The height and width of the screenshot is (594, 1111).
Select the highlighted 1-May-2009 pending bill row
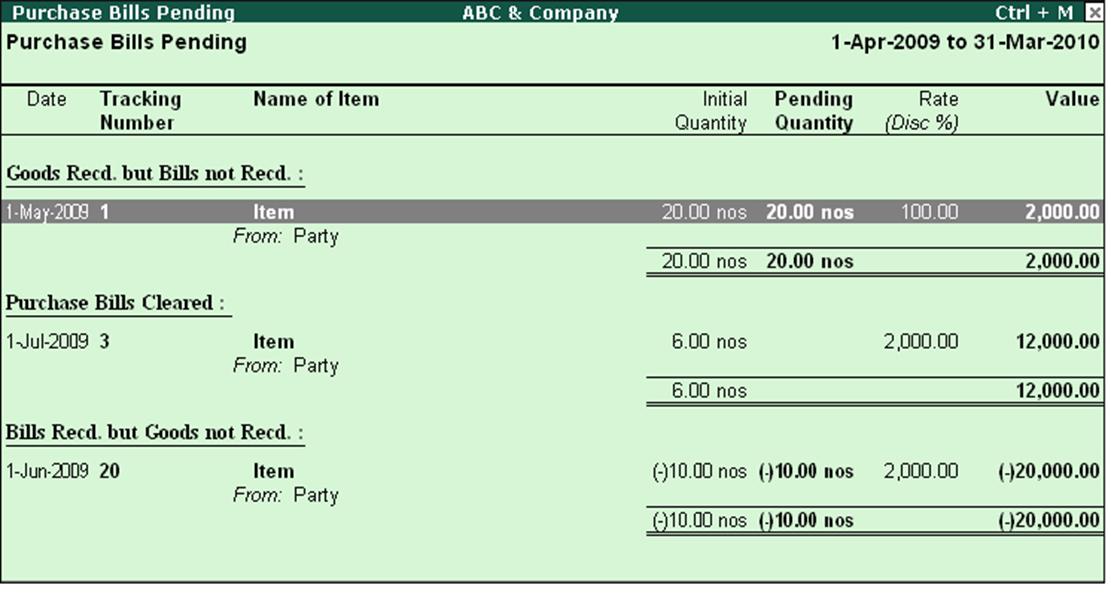tap(400, 212)
